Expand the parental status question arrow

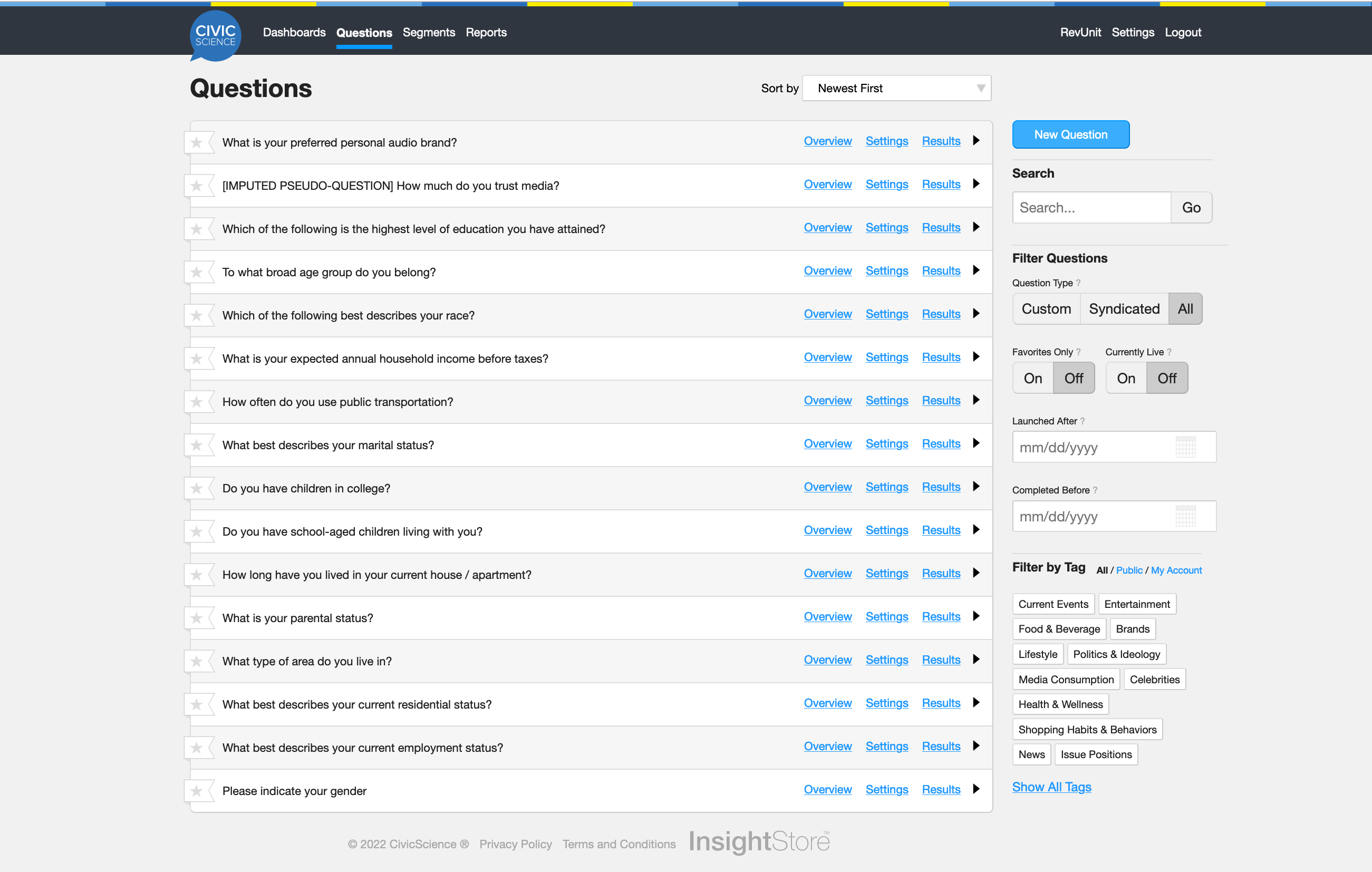pos(976,616)
